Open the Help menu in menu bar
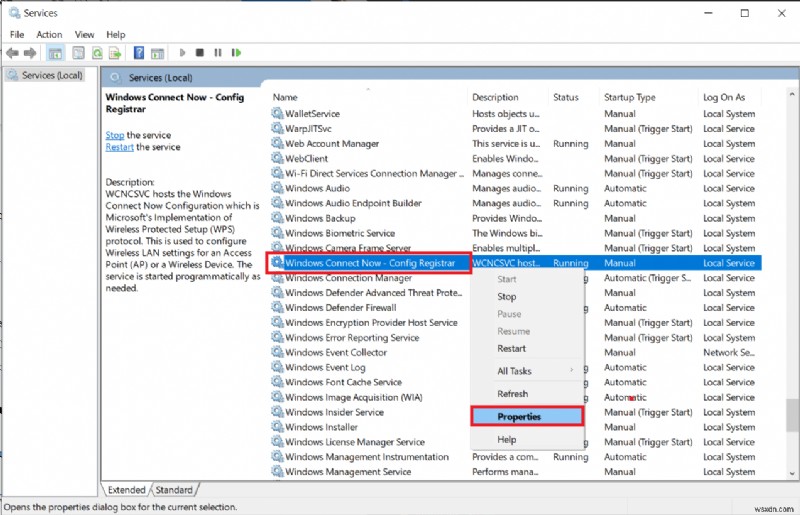The image size is (800, 515). [116, 35]
